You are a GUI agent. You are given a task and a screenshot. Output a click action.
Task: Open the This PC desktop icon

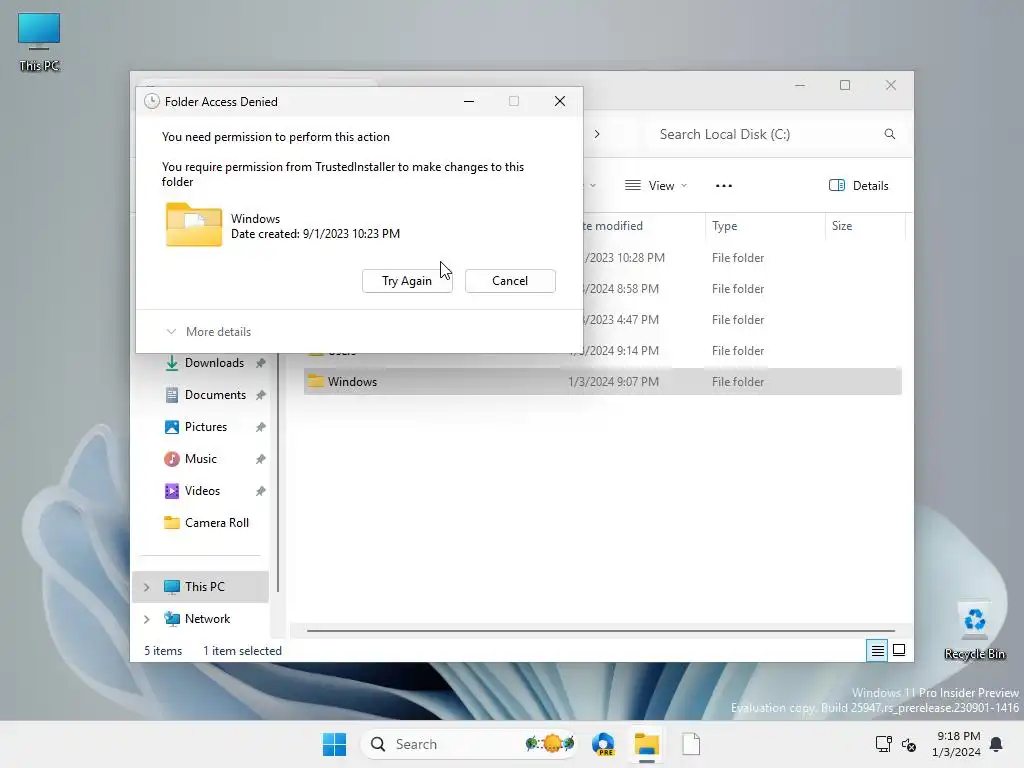coord(39,42)
